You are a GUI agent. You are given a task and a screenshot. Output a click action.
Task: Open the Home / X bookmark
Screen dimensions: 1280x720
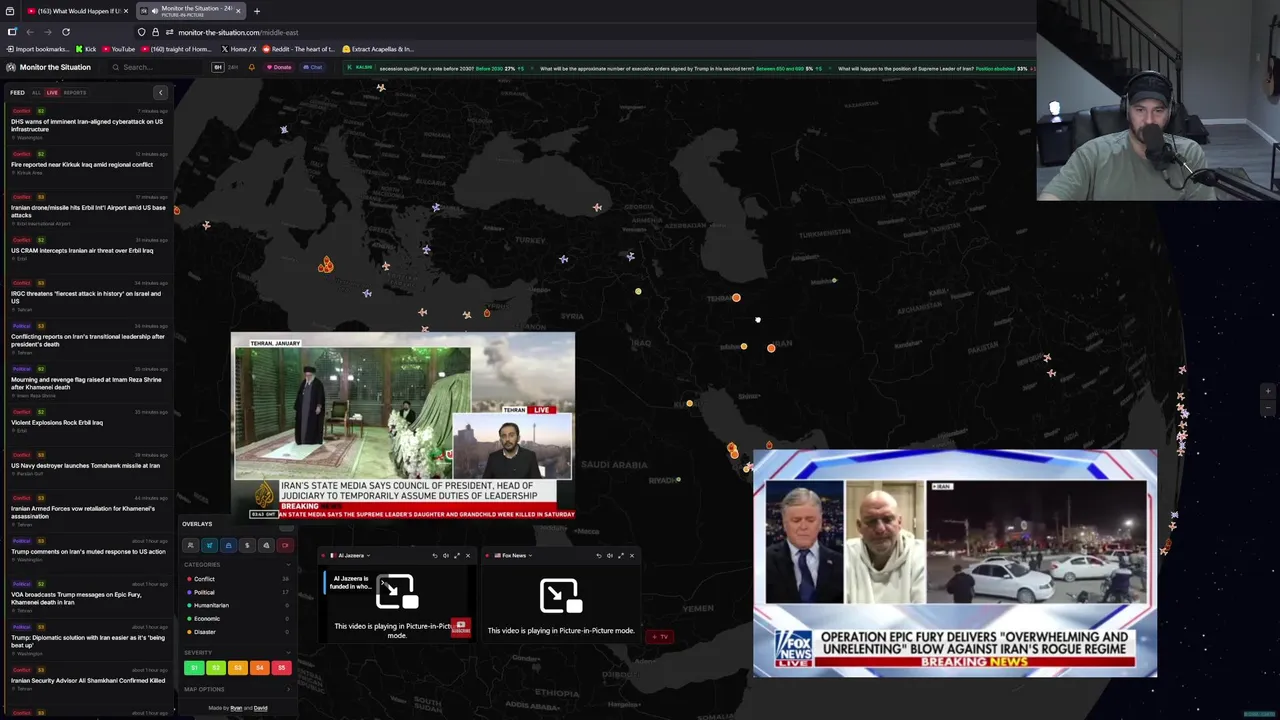pyautogui.click(x=238, y=49)
